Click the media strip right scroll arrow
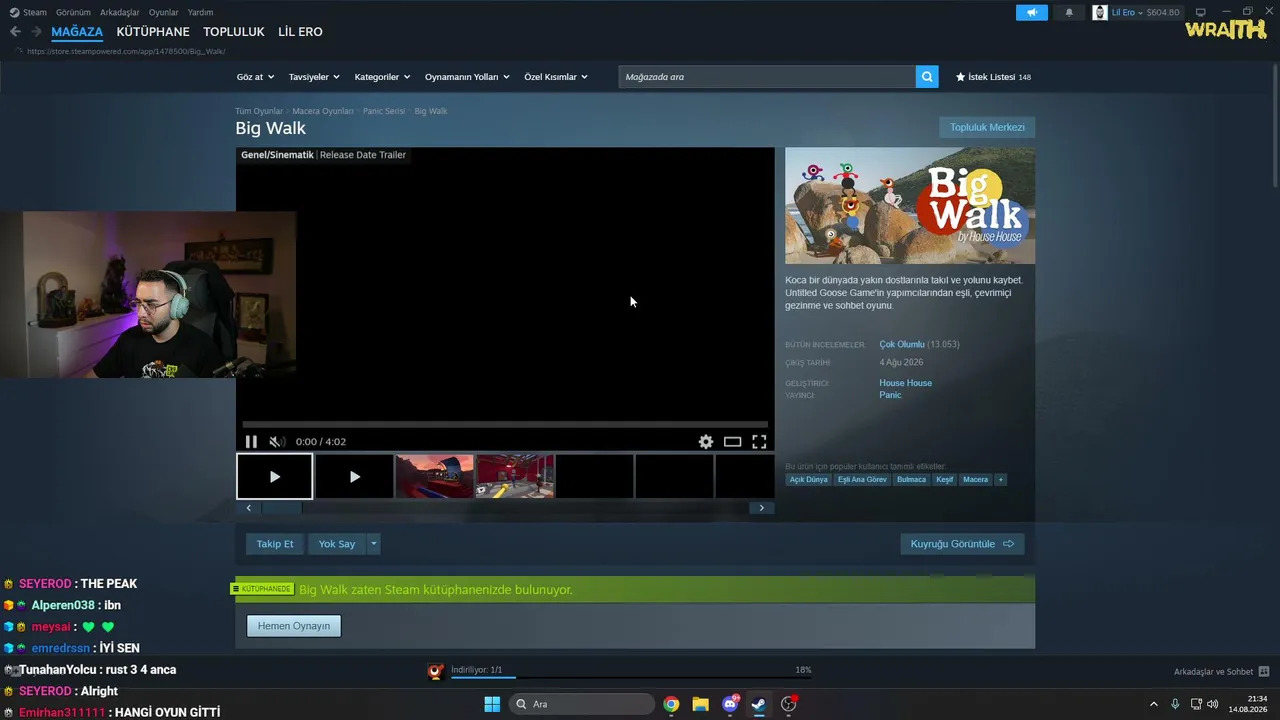 point(761,508)
